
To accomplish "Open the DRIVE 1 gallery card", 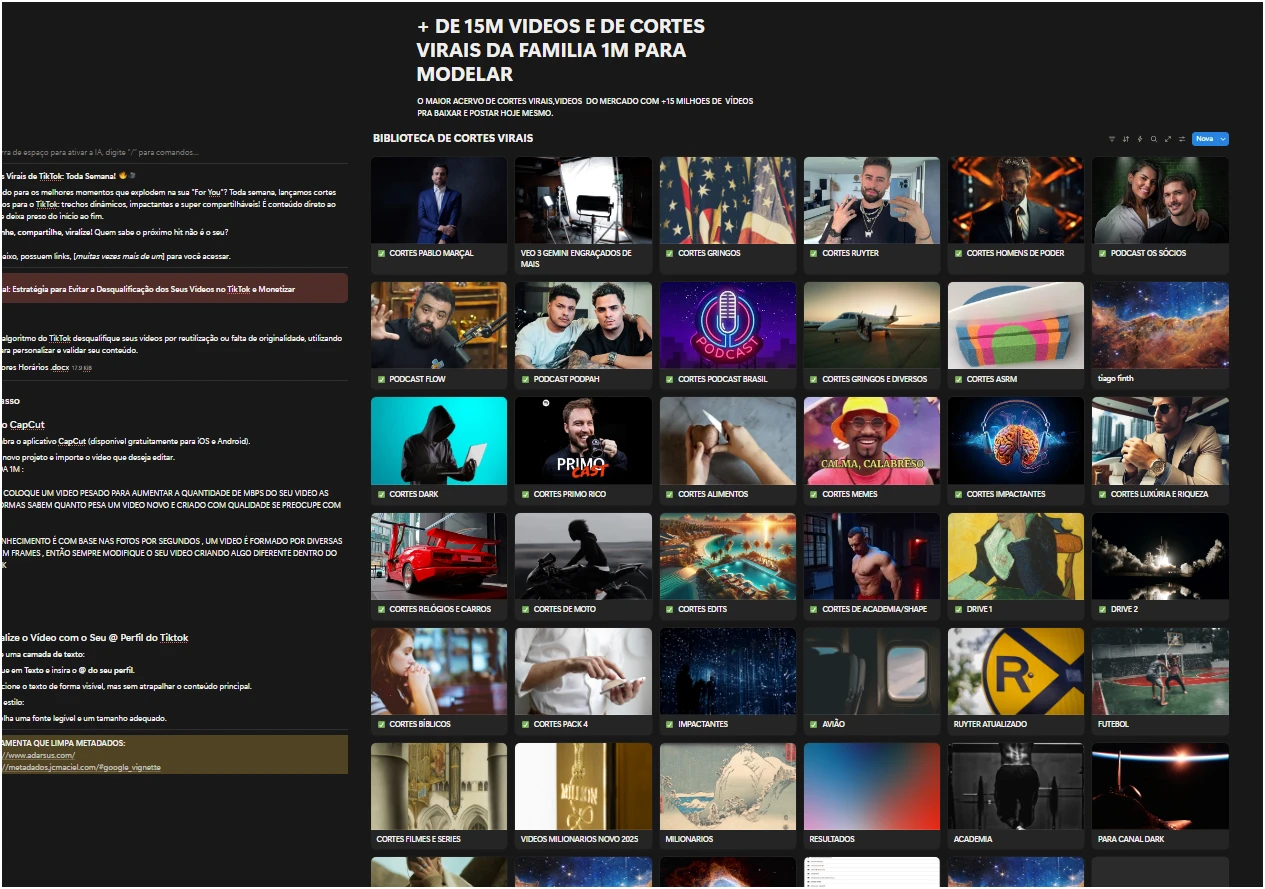I will [x=1016, y=555].
